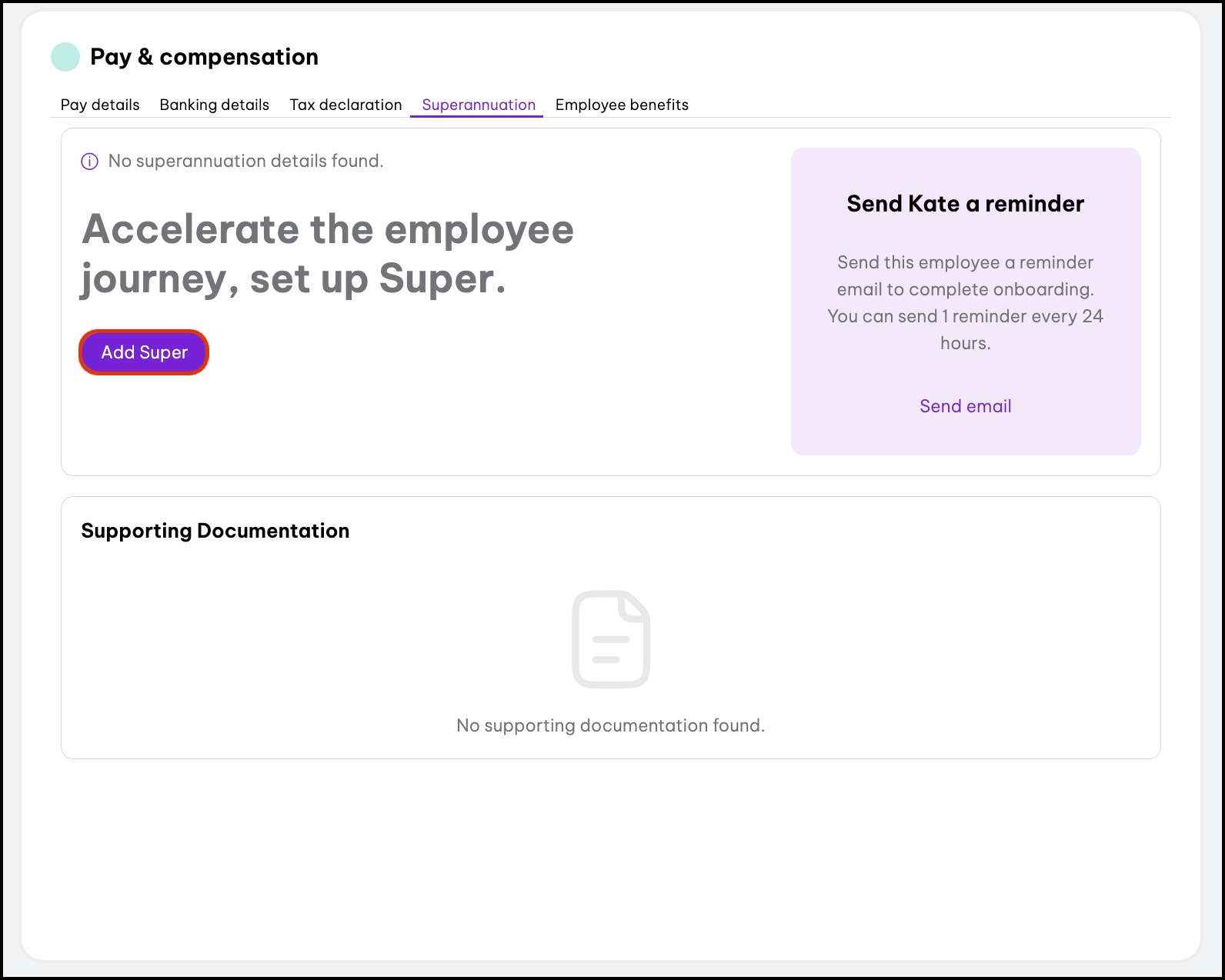
Task: Click the info icon beside no superannuation message
Action: pos(90,162)
